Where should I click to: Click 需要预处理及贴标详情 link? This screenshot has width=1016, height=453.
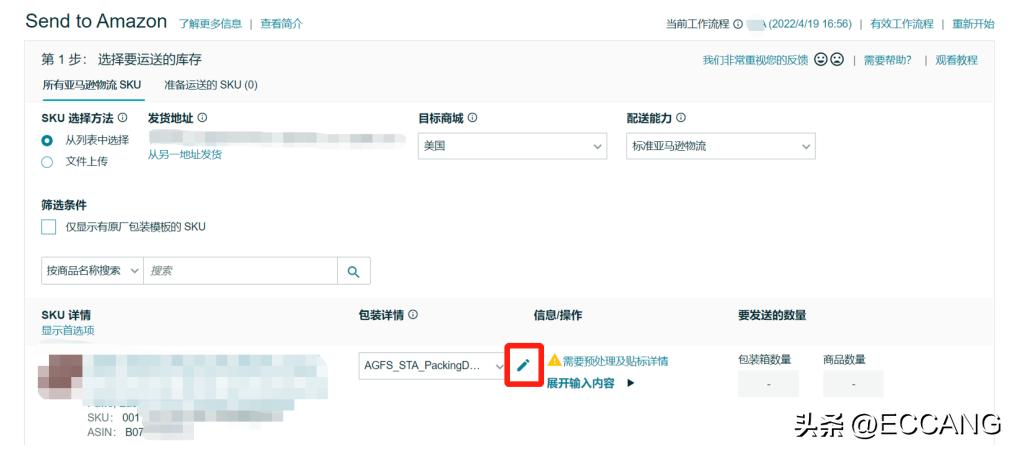point(615,361)
